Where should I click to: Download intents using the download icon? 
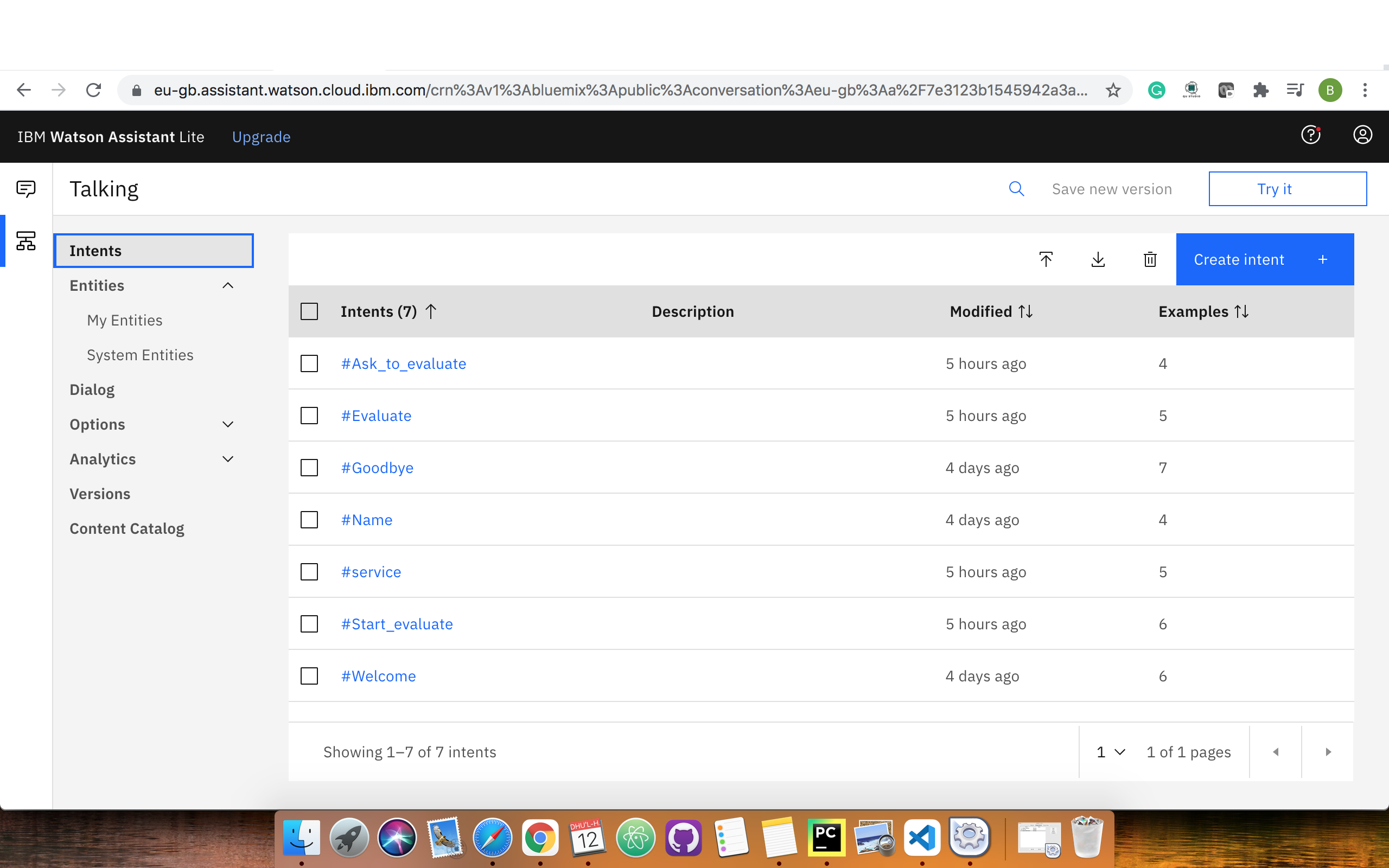pos(1098,259)
